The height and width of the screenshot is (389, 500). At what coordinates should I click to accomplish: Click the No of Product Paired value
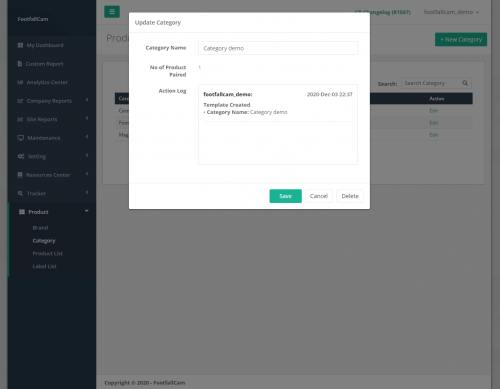(x=199, y=67)
